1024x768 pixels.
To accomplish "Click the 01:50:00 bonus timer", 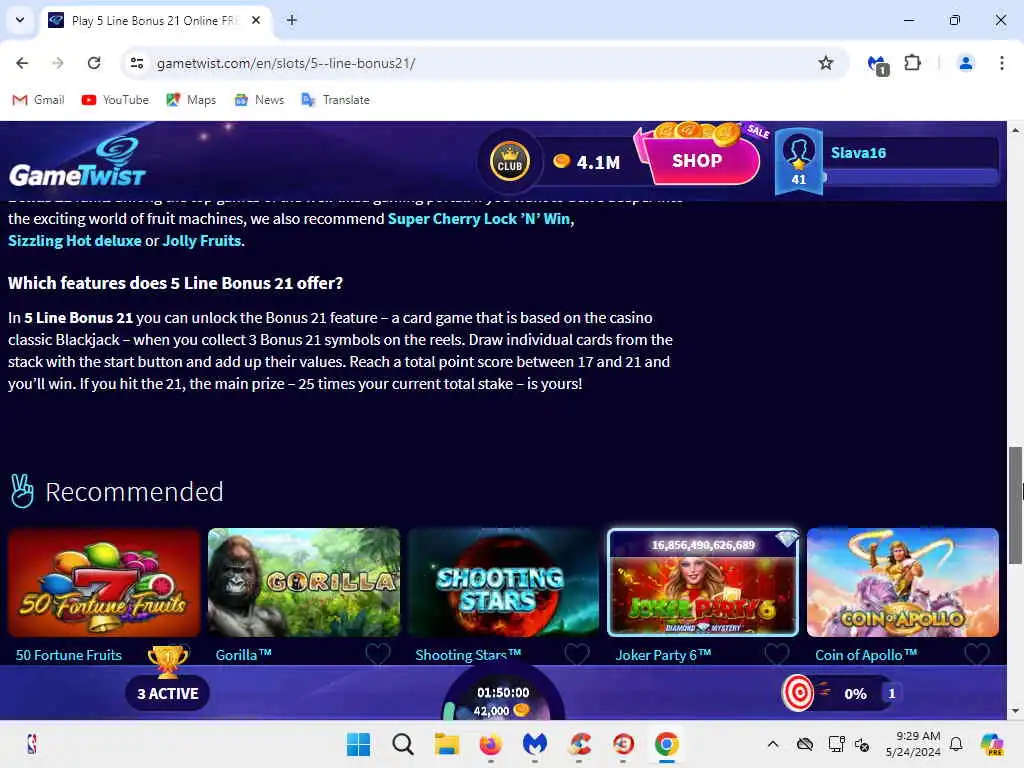I will (x=503, y=692).
